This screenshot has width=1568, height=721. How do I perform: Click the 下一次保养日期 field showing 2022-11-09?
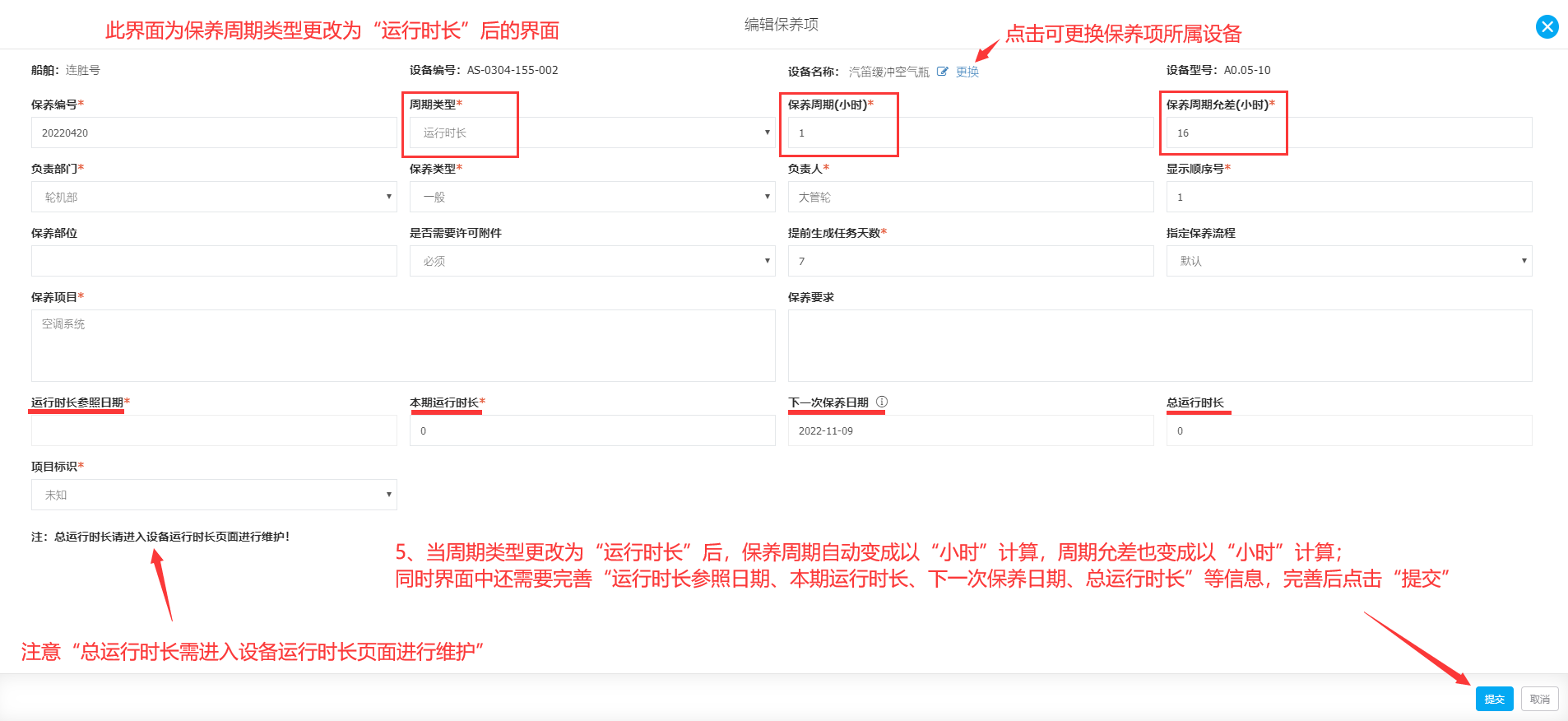pos(971,430)
